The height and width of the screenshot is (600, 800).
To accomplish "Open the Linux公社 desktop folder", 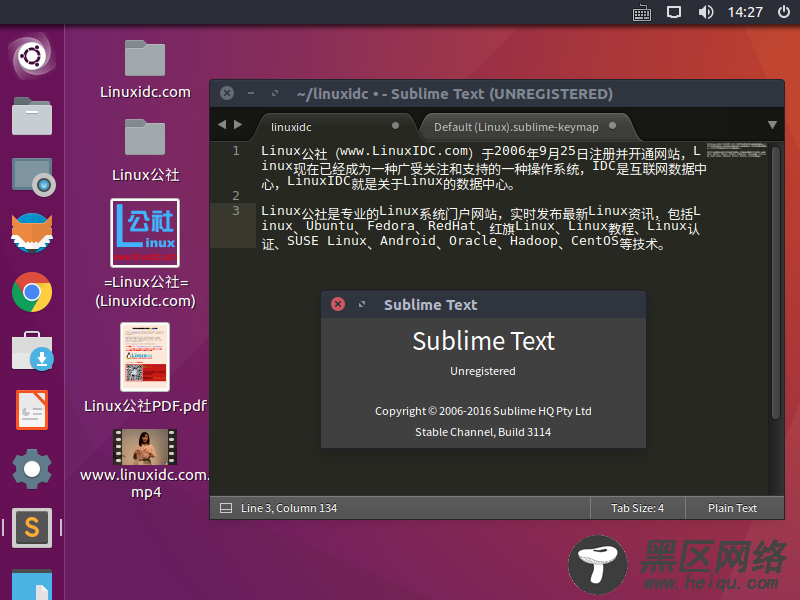I will tap(145, 151).
